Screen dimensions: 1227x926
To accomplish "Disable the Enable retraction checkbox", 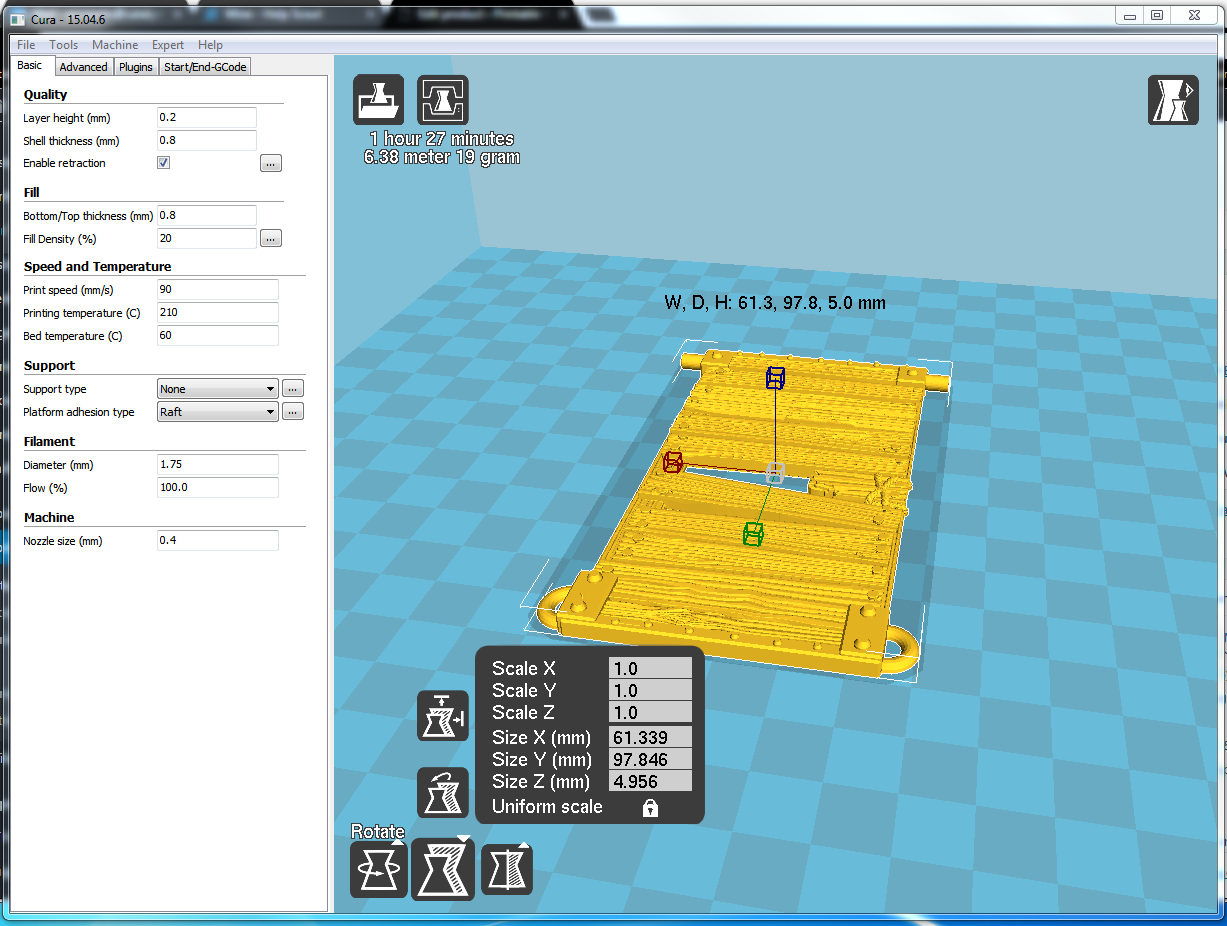I will (x=164, y=163).
